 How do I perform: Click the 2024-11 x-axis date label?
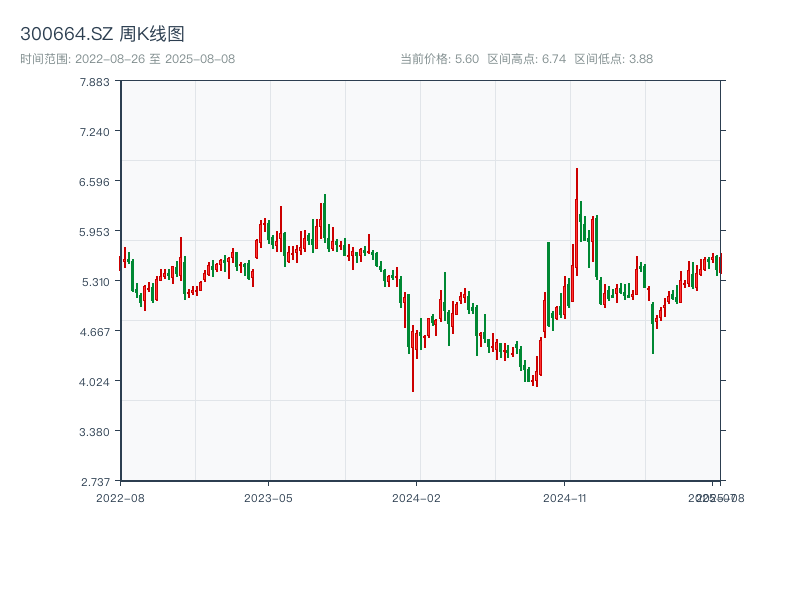(x=565, y=497)
